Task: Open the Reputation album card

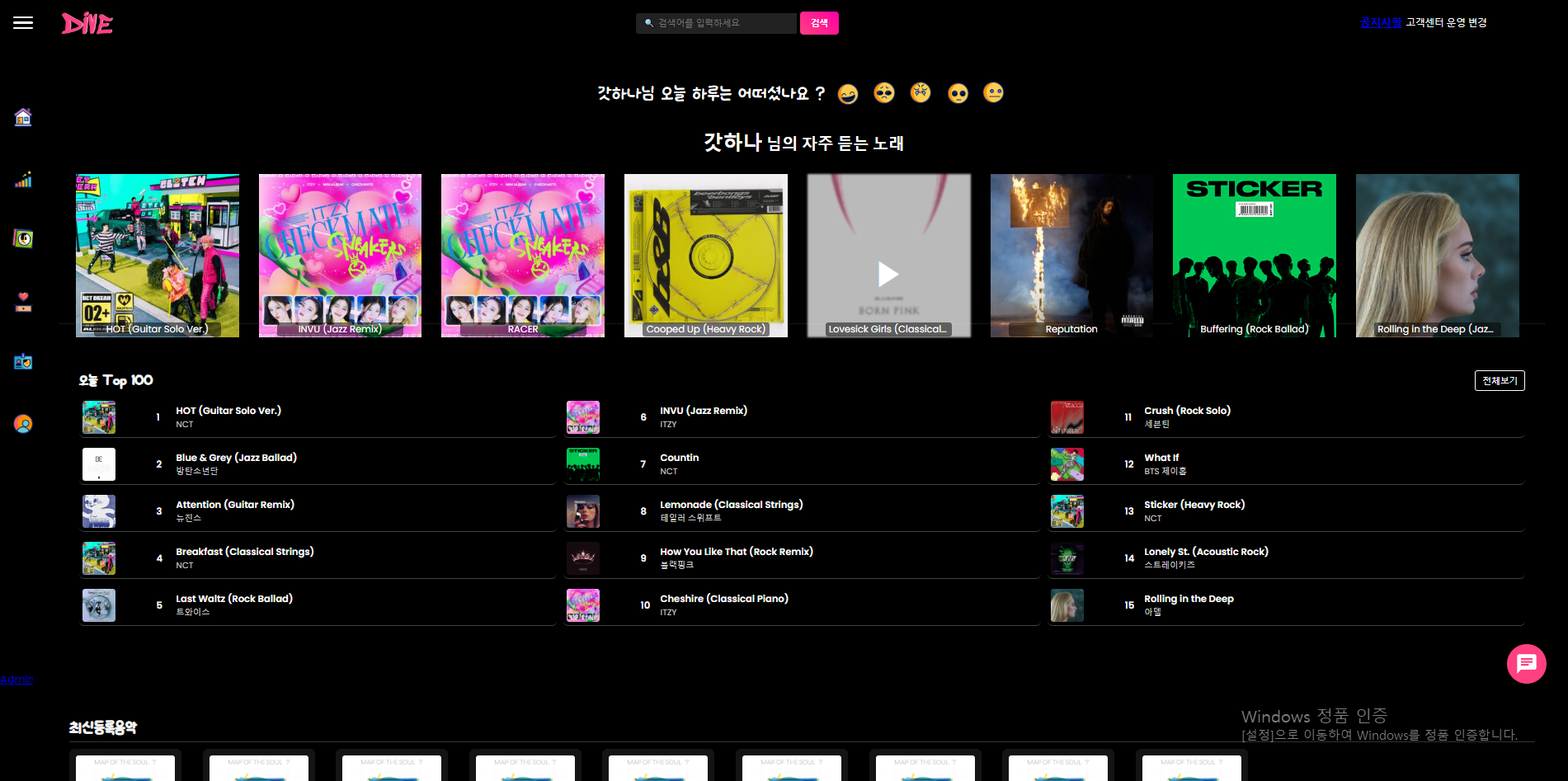Action: [1071, 256]
